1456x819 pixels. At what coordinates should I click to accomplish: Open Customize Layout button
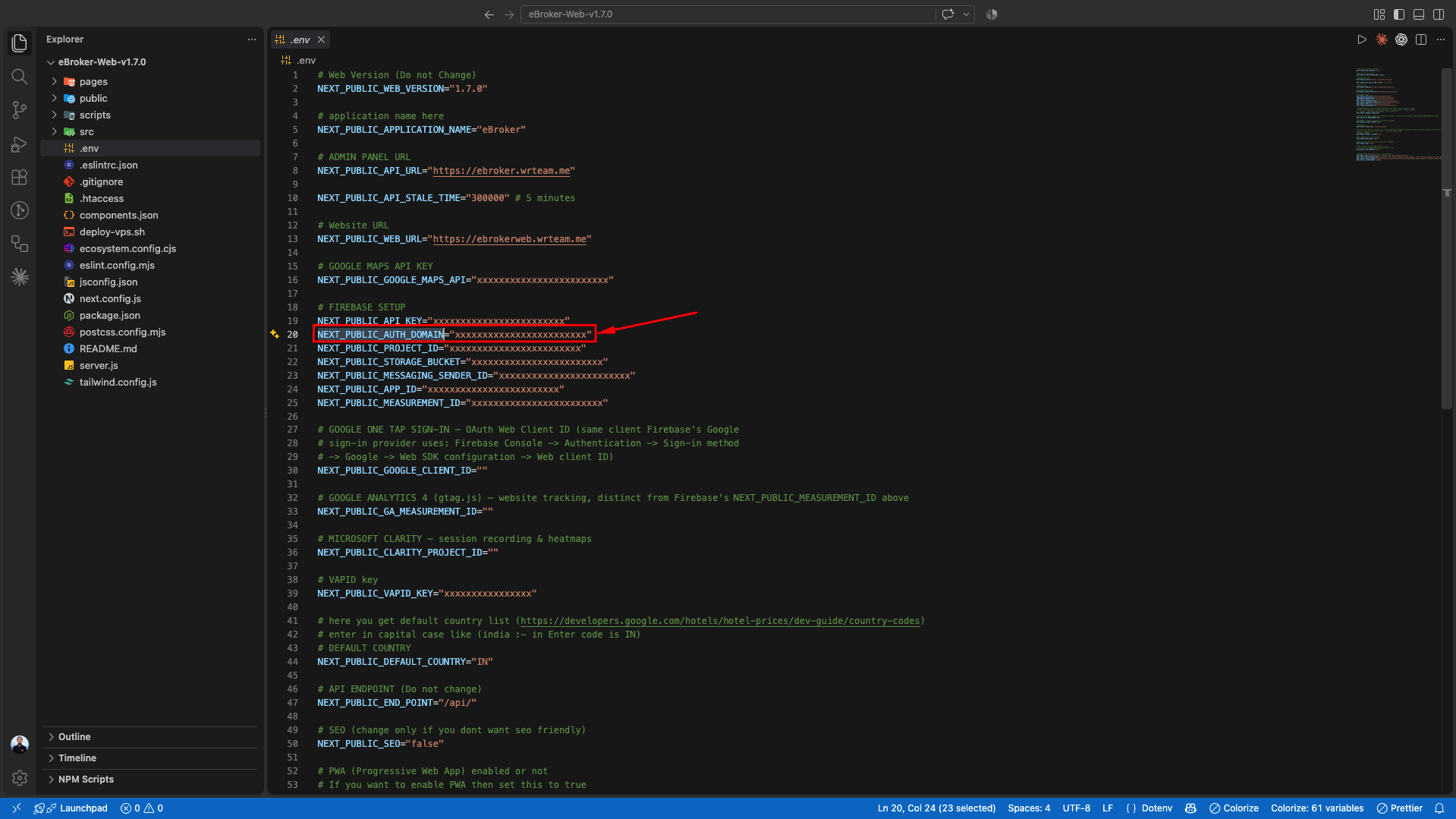click(x=1379, y=14)
